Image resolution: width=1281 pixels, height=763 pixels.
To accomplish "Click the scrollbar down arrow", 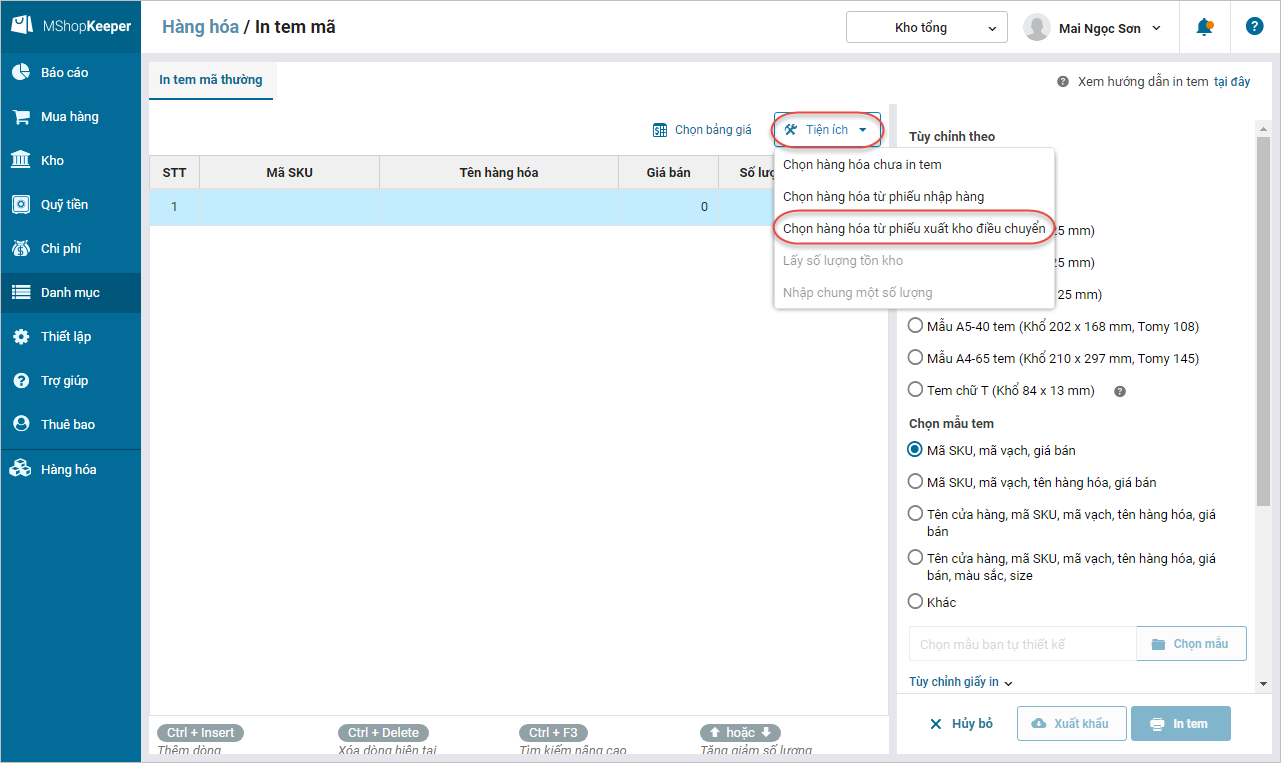I will click(x=1264, y=684).
